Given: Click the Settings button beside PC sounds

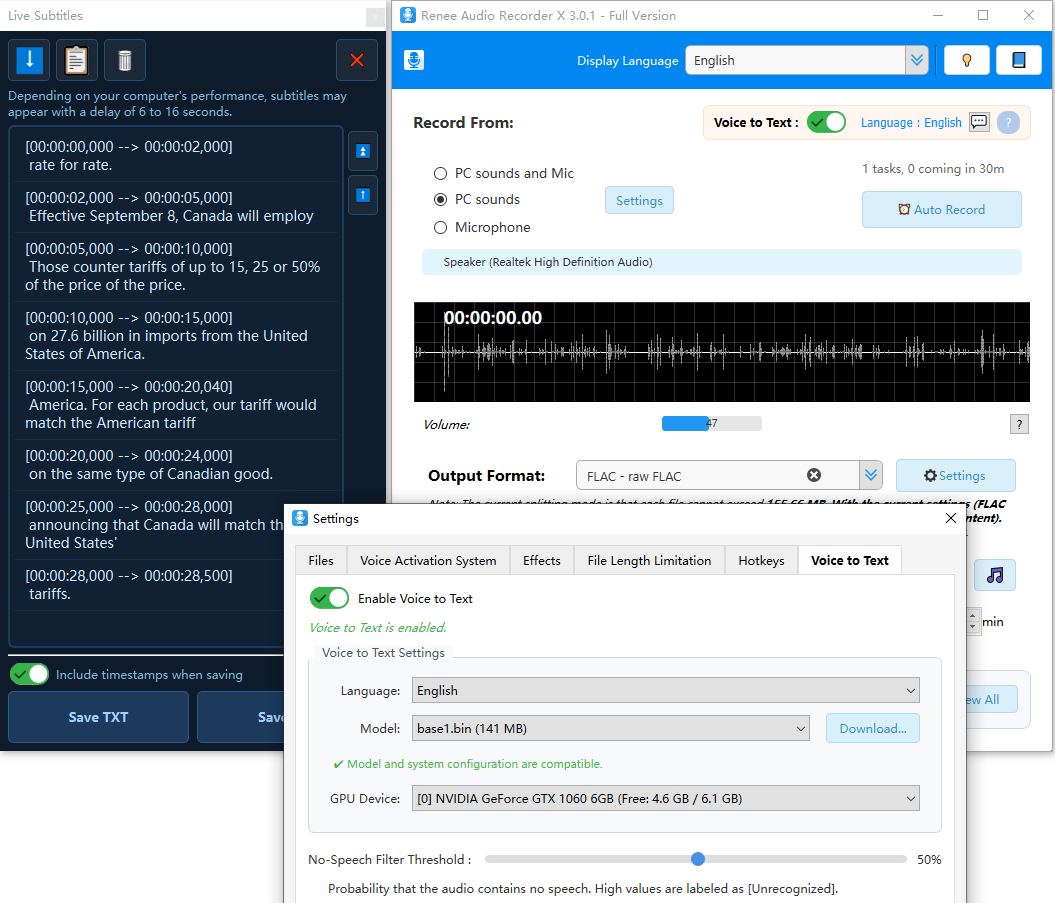Looking at the screenshot, I should (639, 201).
